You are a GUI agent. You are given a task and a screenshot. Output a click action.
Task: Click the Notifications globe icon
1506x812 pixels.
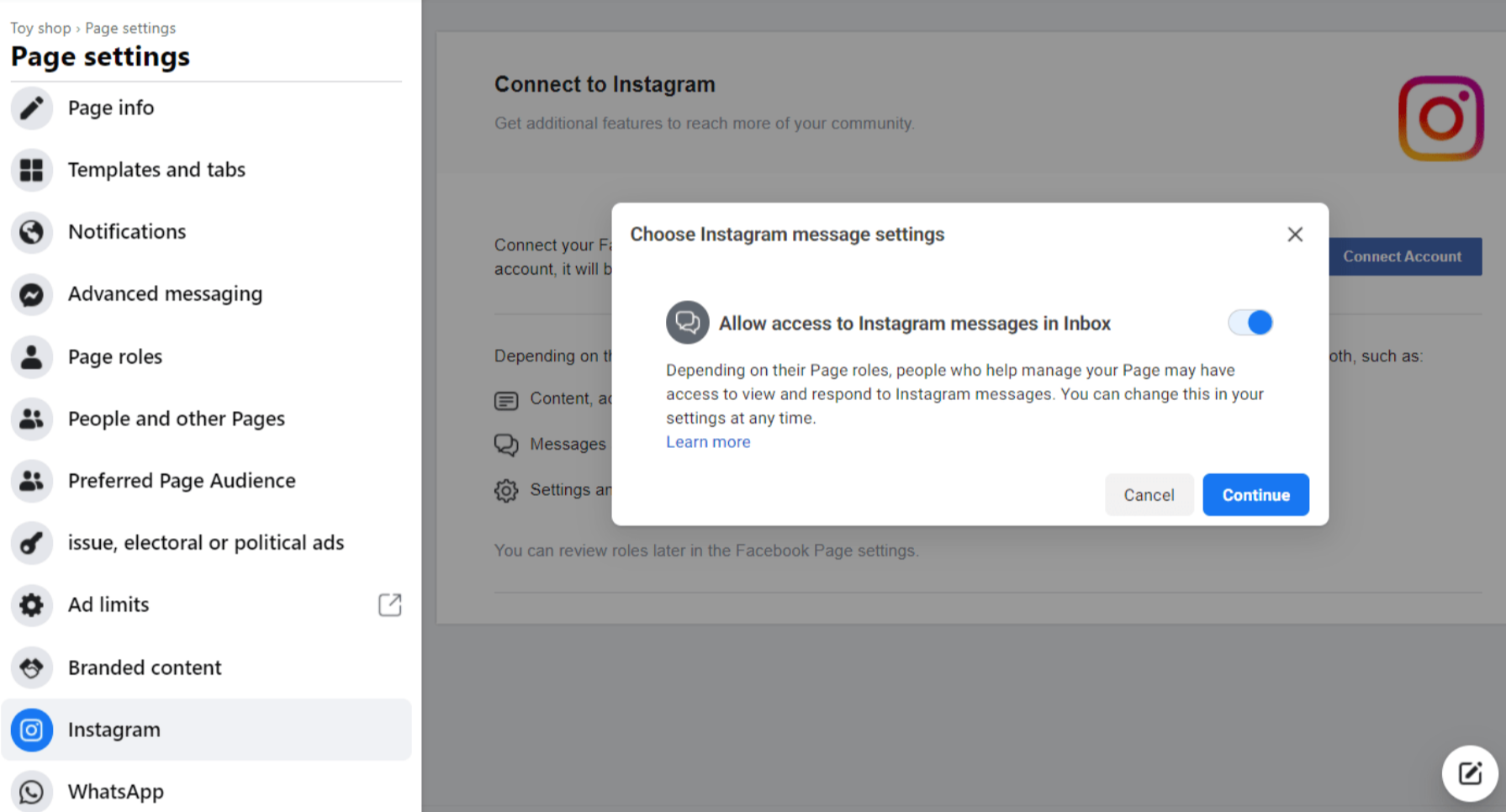click(x=32, y=232)
